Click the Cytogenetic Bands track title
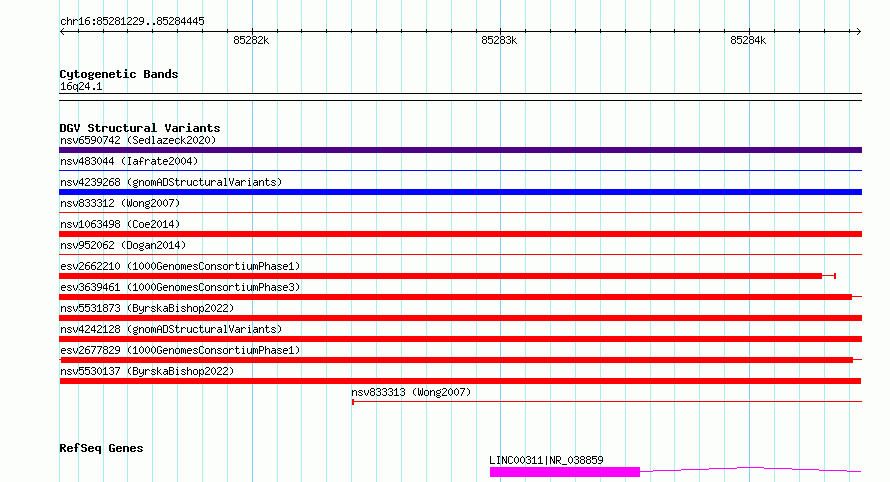 click(x=119, y=74)
